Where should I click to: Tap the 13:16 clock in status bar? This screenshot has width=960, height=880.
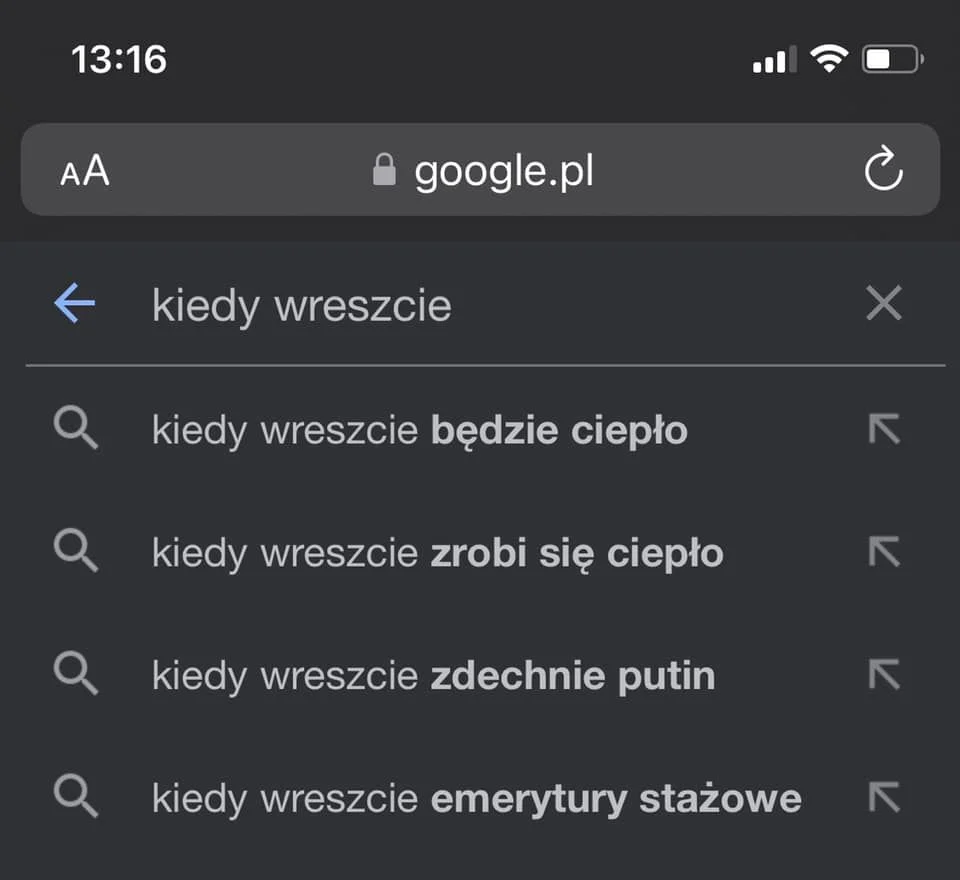[x=119, y=59]
